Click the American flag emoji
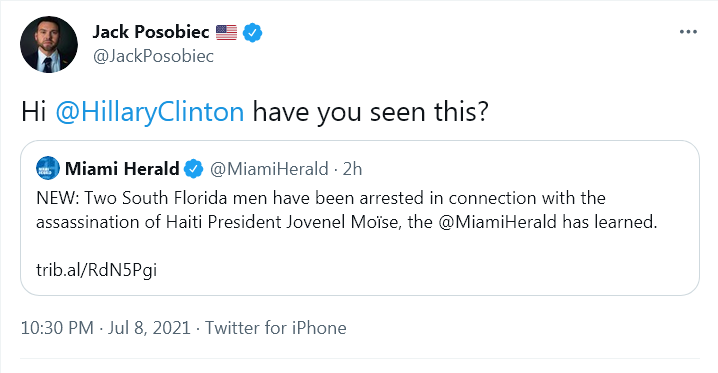718x373 pixels. [226, 32]
